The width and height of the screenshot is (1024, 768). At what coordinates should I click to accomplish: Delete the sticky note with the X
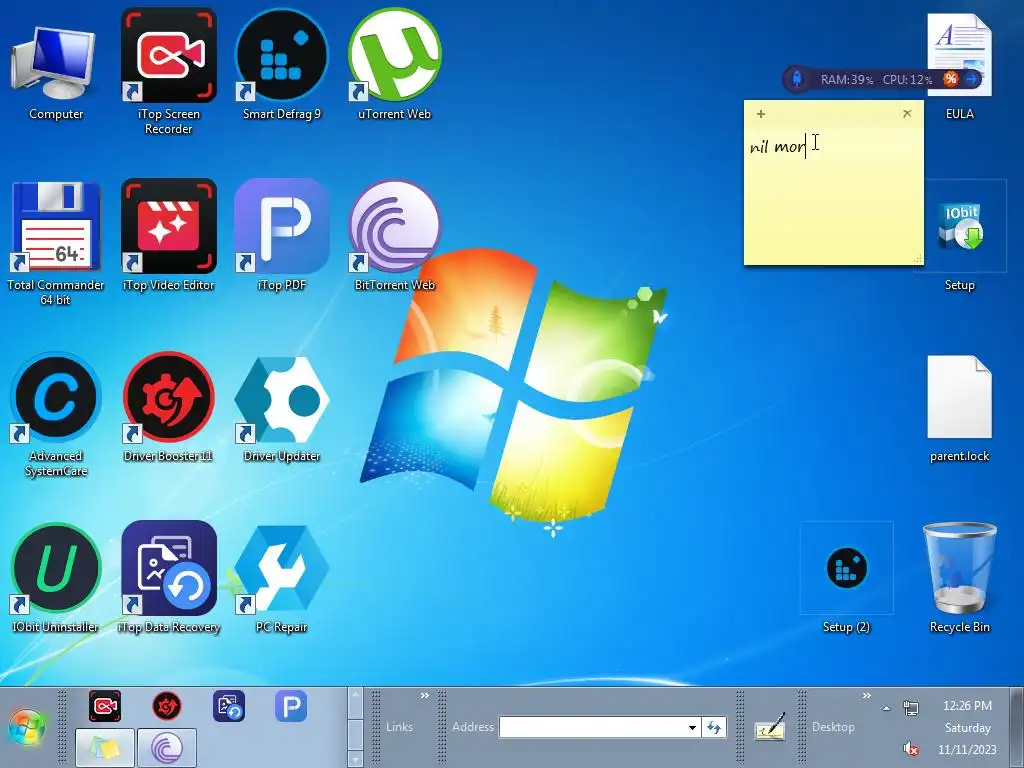click(907, 114)
